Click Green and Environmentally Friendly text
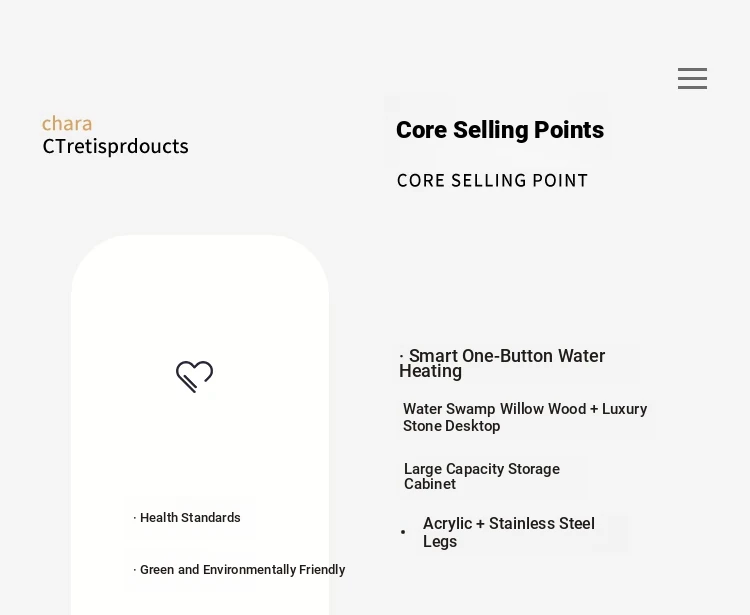 (x=243, y=570)
